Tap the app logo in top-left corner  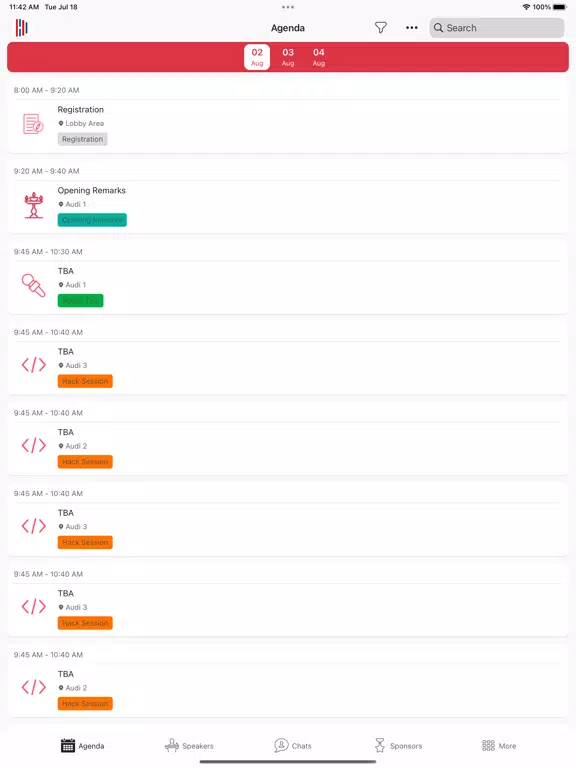22,28
